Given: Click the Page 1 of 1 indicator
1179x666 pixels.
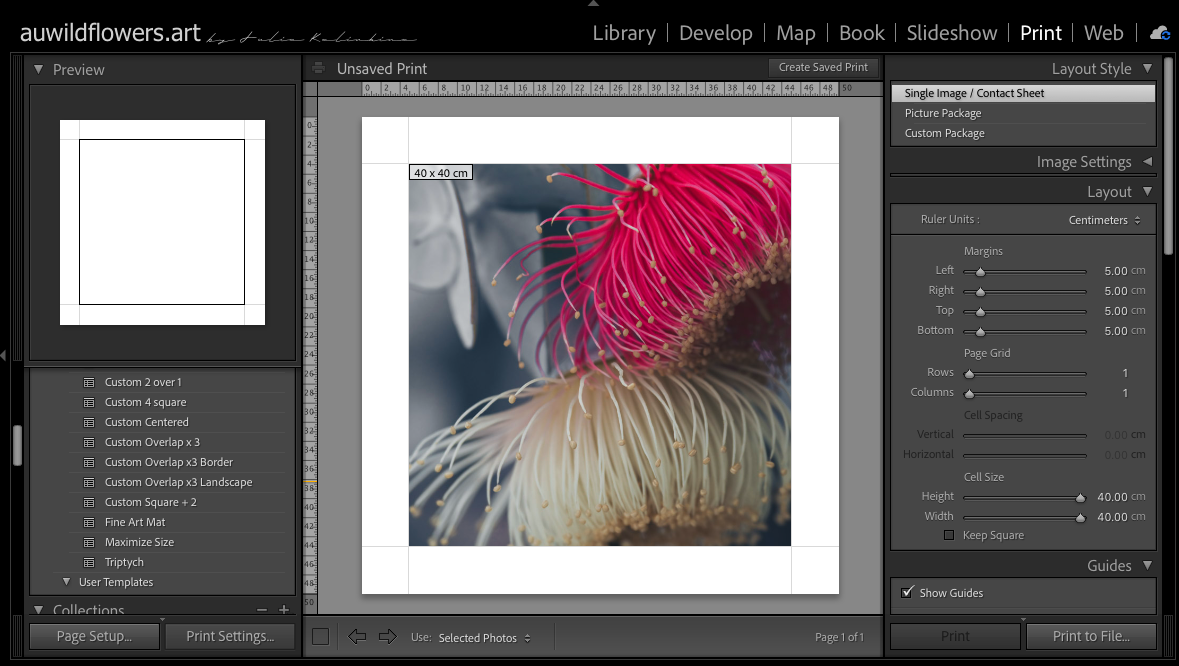Looking at the screenshot, I should click(x=839, y=637).
